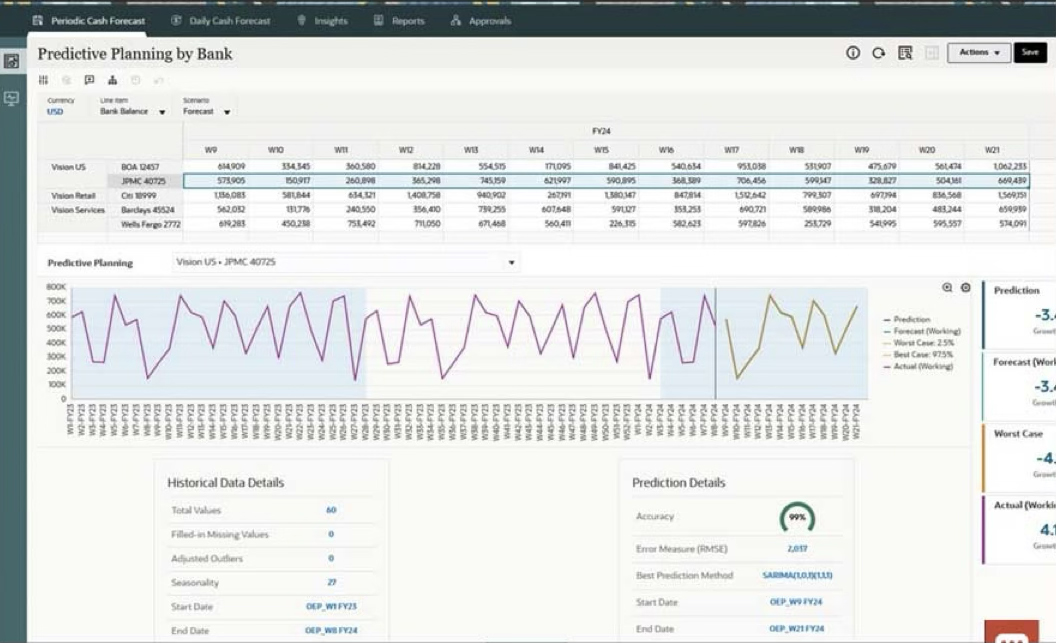Click the hierarchy icon in grid toolbar
The image size is (1056, 644).
click(x=112, y=80)
